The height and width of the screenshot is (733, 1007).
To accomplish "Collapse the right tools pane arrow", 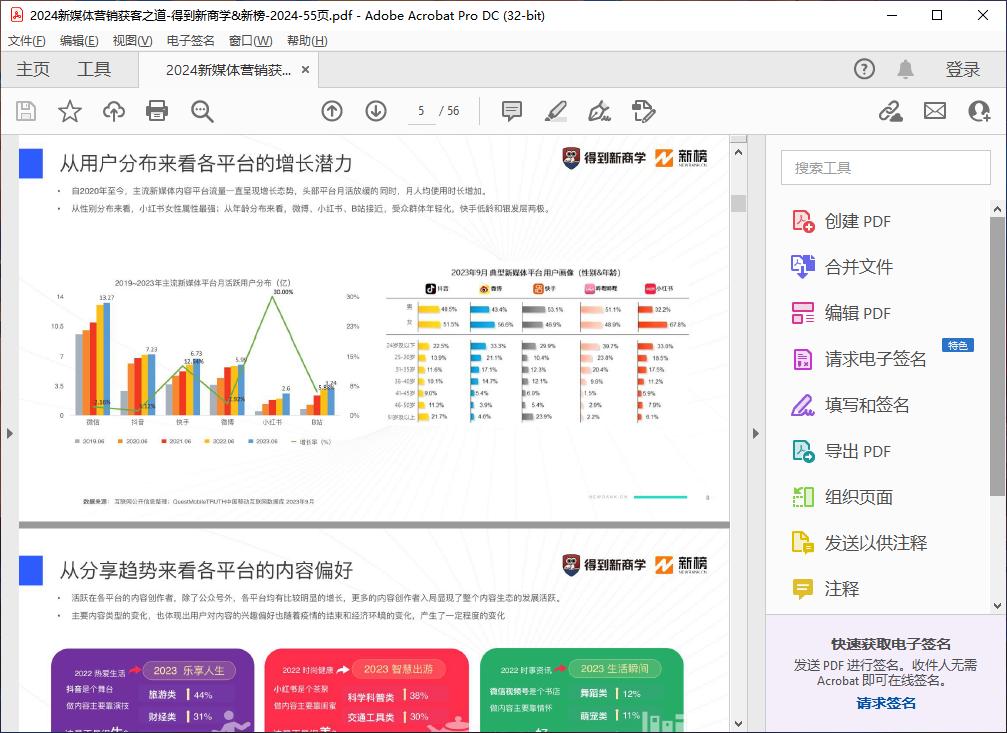I will coord(756,433).
